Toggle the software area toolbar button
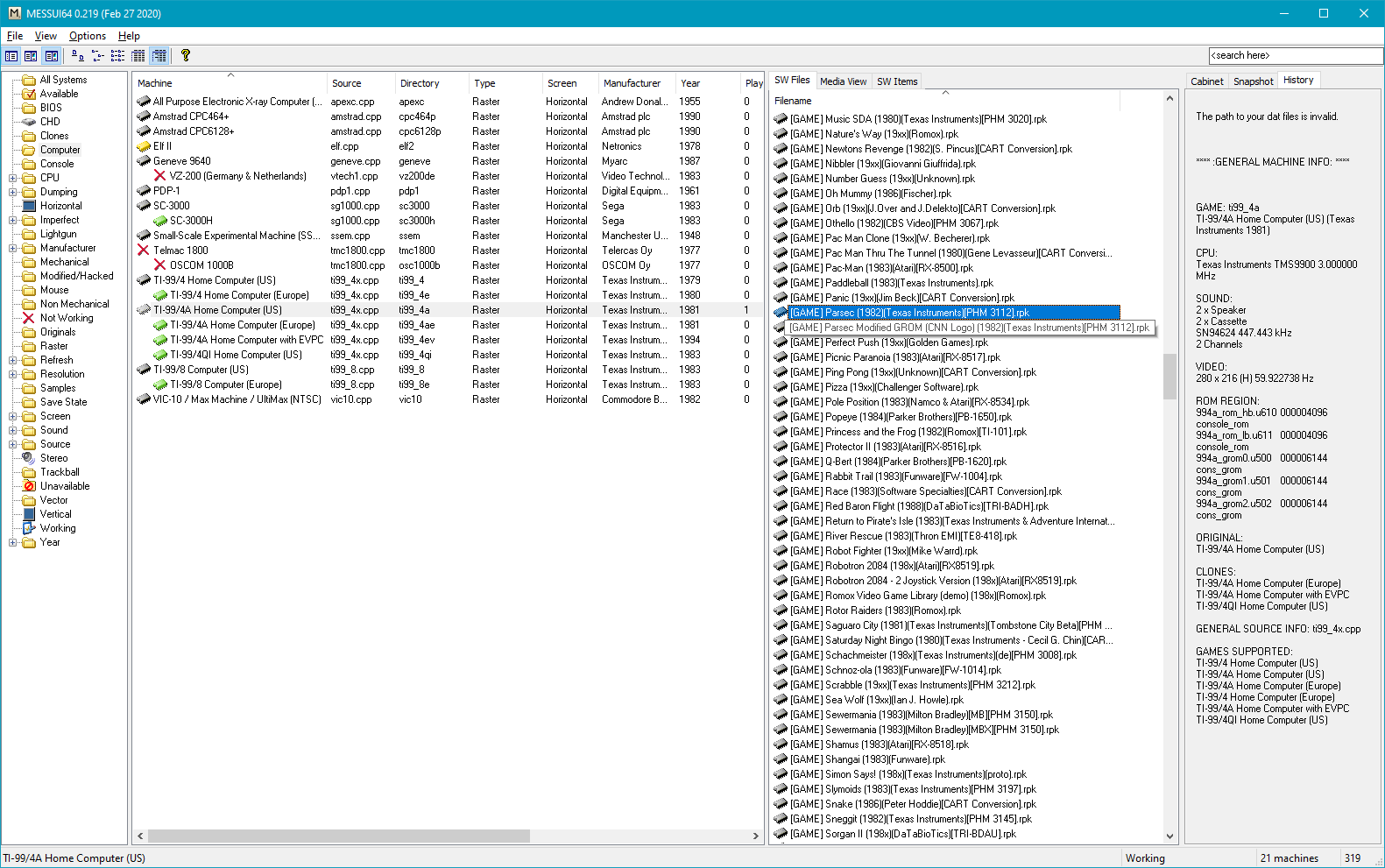The width and height of the screenshot is (1385, 868). pyautogui.click(x=52, y=55)
